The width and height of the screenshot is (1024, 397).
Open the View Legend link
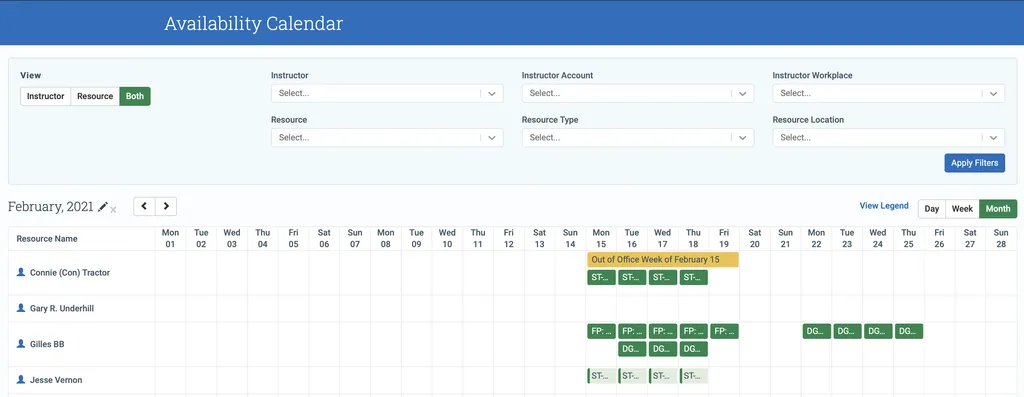click(x=884, y=206)
